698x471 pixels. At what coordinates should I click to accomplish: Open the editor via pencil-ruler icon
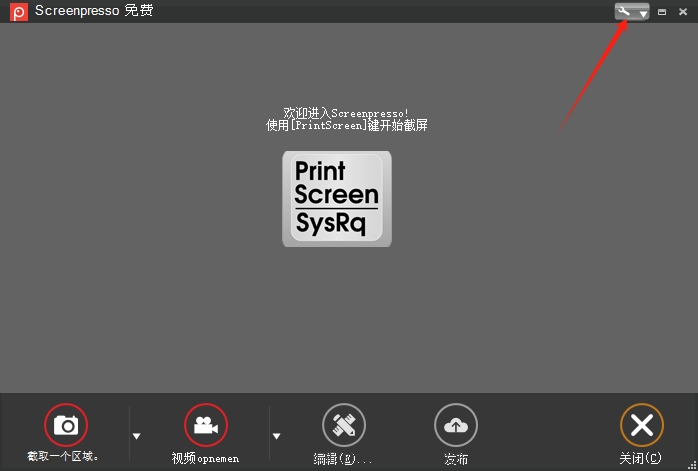point(343,426)
